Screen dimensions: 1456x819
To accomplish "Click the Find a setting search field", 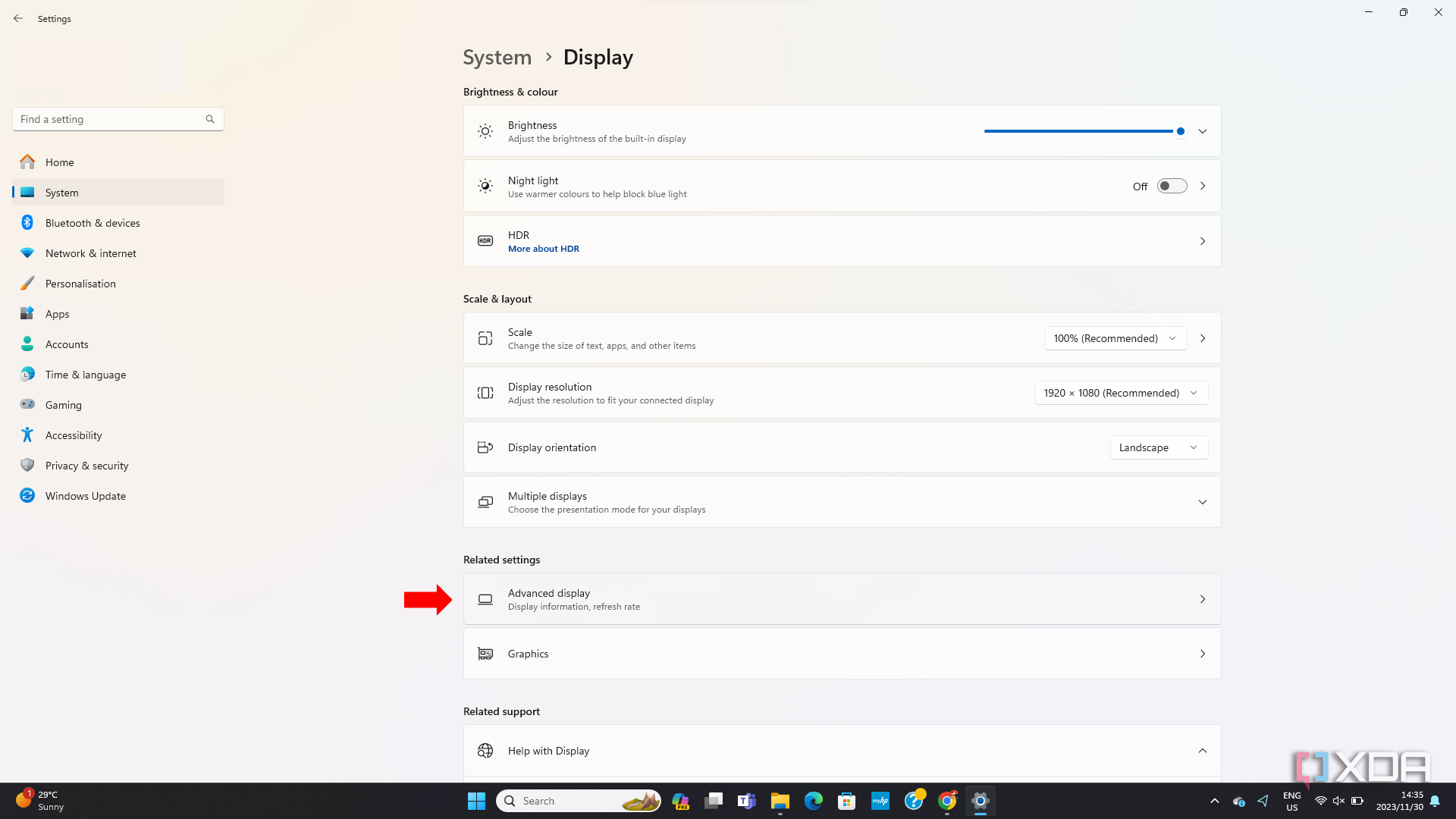I will click(x=118, y=119).
